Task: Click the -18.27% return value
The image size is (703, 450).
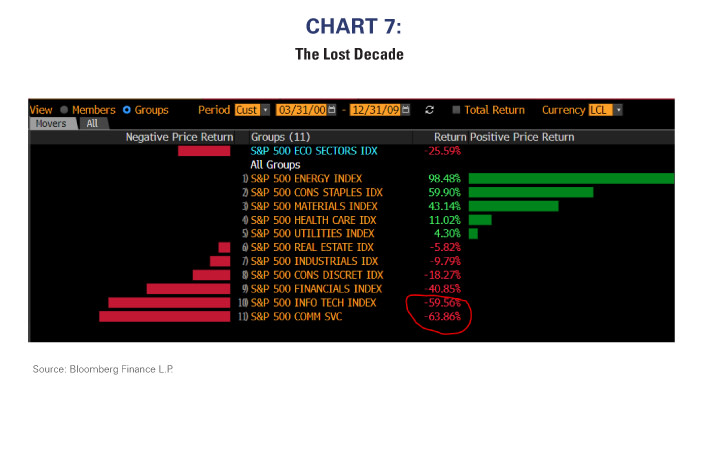Action: pyautogui.click(x=443, y=275)
